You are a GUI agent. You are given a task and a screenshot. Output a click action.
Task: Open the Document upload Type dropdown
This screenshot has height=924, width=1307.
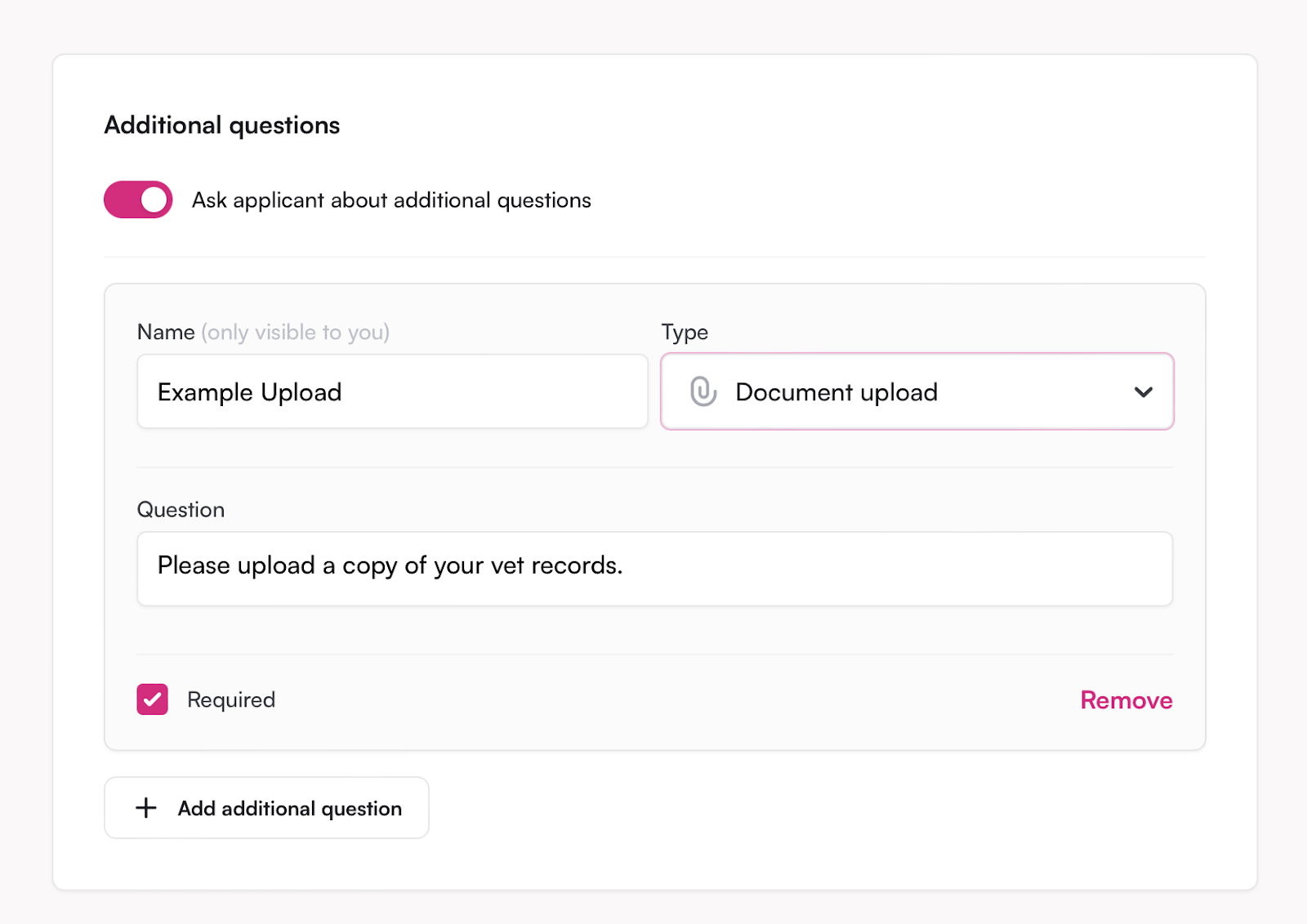tap(917, 391)
